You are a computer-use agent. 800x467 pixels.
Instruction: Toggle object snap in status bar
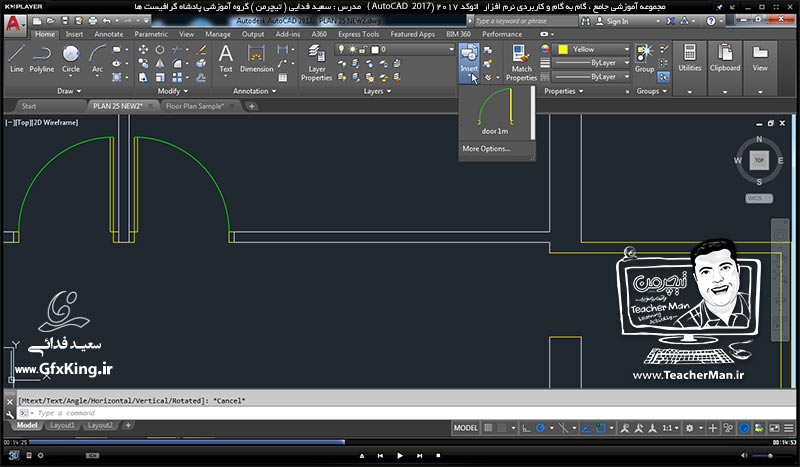point(601,428)
